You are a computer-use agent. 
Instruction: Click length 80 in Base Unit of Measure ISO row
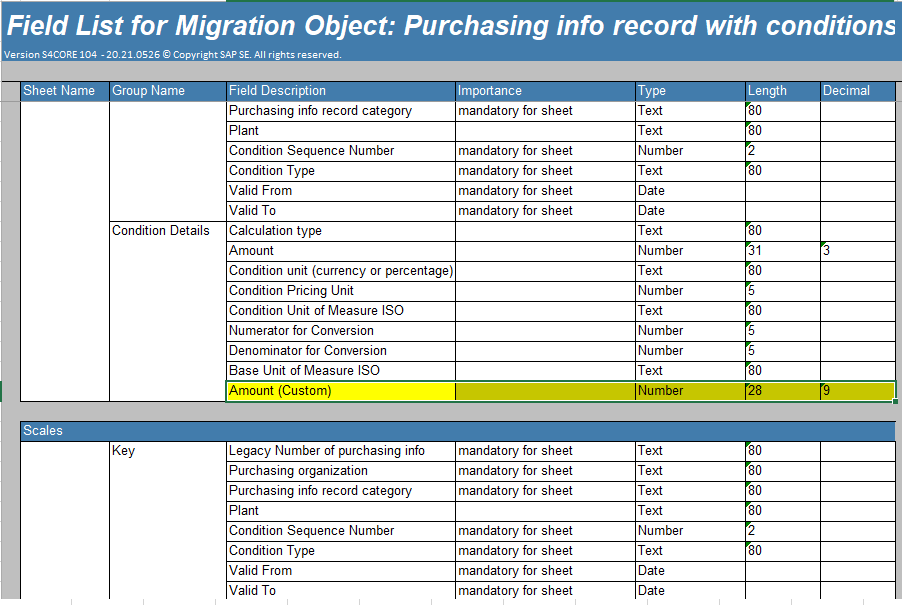[x=782, y=371]
